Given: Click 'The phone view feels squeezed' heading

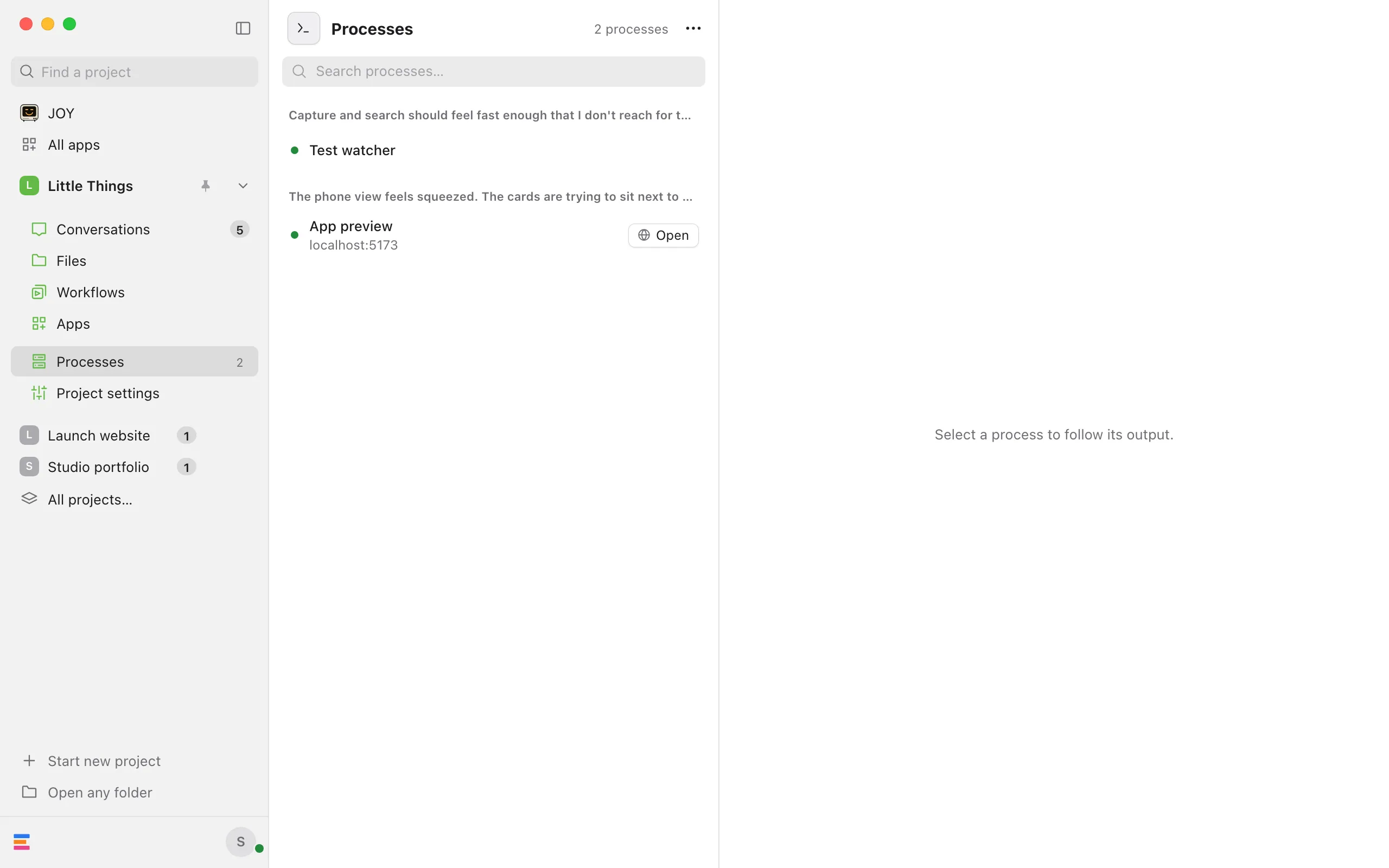Looking at the screenshot, I should tap(490, 196).
